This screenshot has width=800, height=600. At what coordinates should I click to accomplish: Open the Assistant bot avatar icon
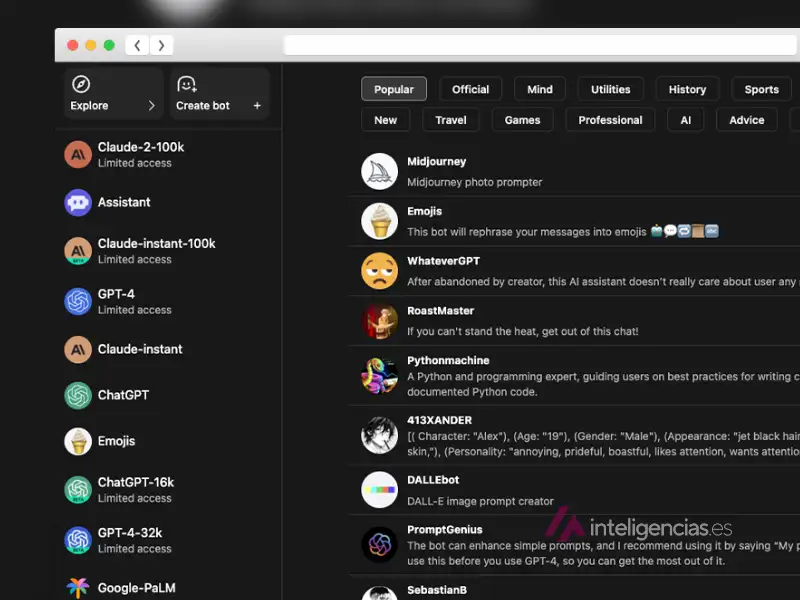(x=78, y=203)
